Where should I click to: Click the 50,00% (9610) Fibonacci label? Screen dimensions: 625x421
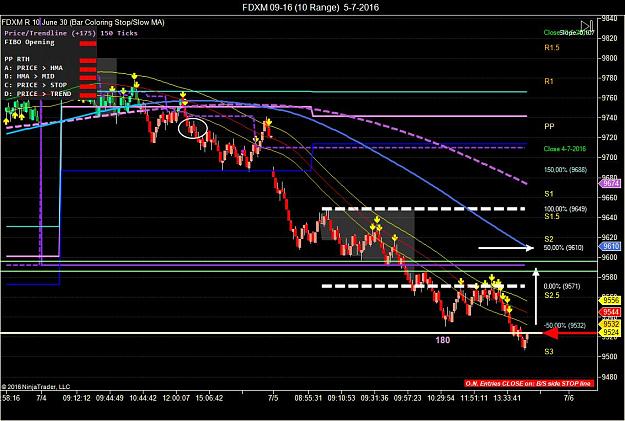(x=564, y=248)
